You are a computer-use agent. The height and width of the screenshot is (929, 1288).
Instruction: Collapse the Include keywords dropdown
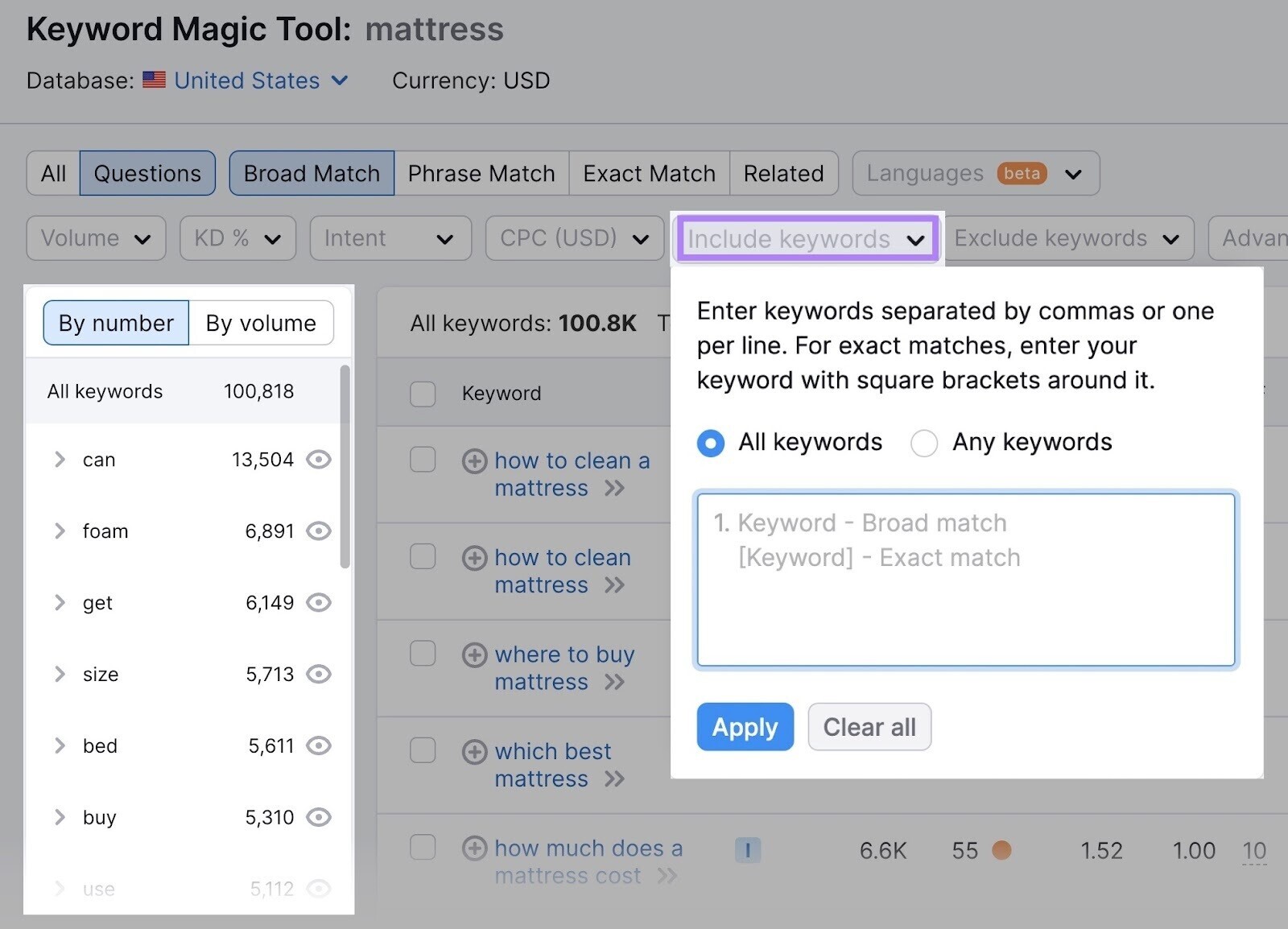(x=807, y=239)
